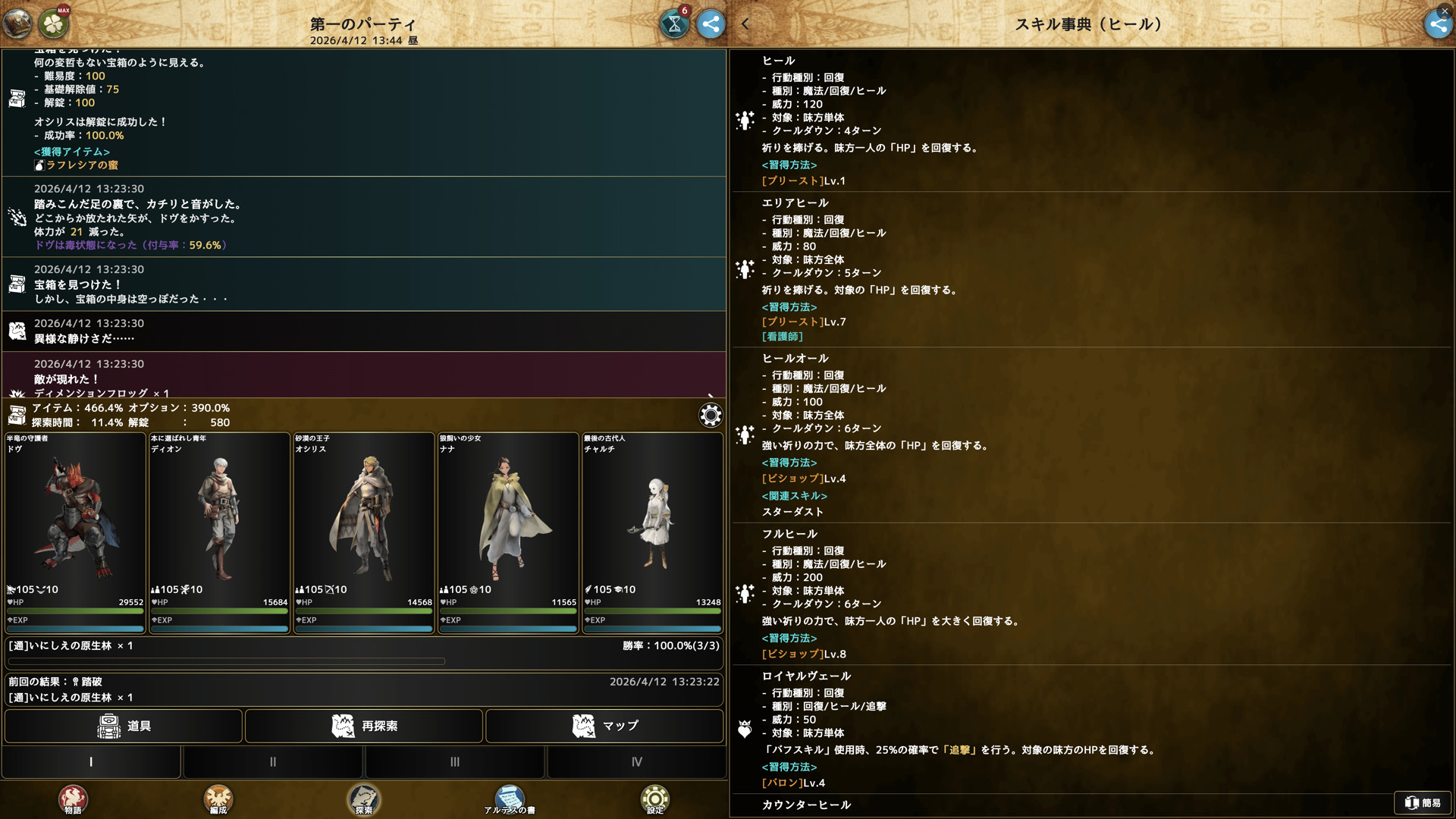Switch to party tab IV
The height and width of the screenshot is (819, 1456).
point(637,761)
